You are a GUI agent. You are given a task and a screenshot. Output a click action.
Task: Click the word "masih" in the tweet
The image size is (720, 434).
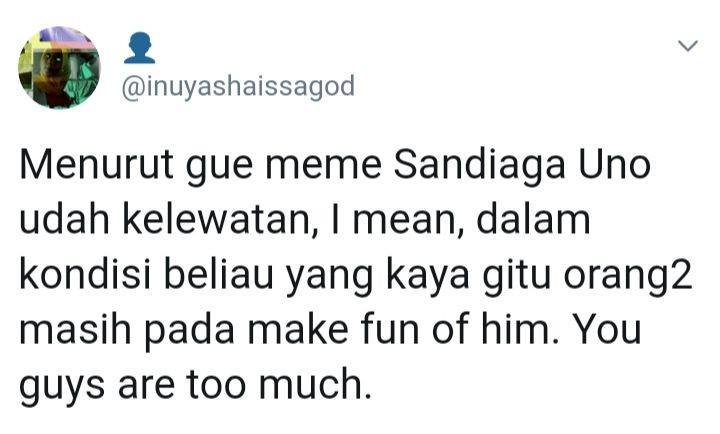[x=76, y=329]
